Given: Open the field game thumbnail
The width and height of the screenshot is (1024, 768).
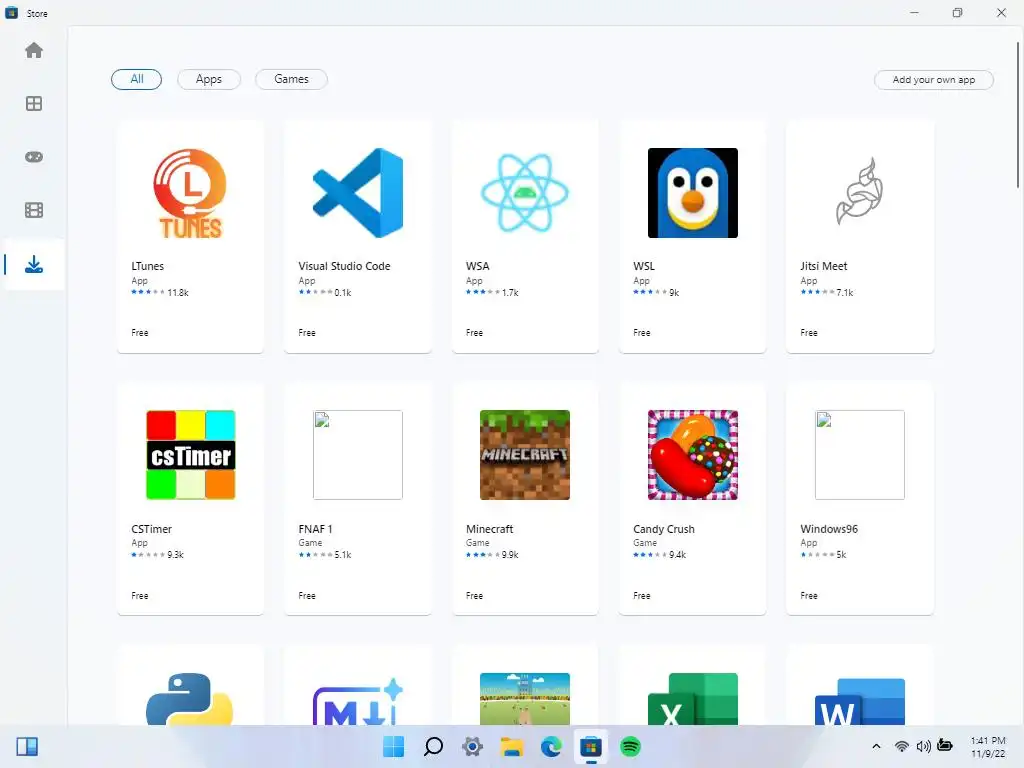Looking at the screenshot, I should click(x=525, y=699).
